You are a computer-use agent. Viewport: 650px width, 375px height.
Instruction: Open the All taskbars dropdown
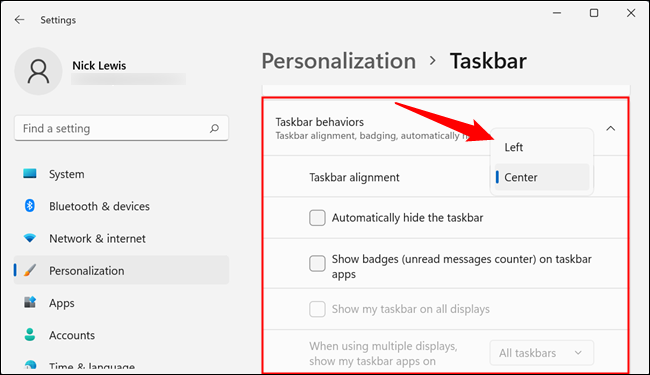pyautogui.click(x=541, y=353)
